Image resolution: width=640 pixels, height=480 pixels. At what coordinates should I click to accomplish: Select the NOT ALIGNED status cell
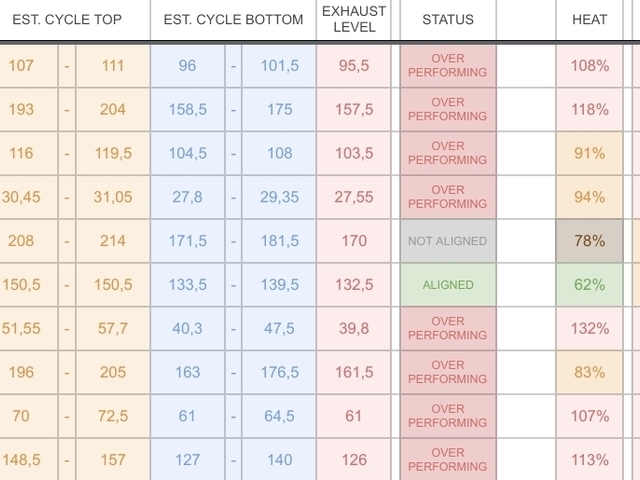tap(447, 241)
